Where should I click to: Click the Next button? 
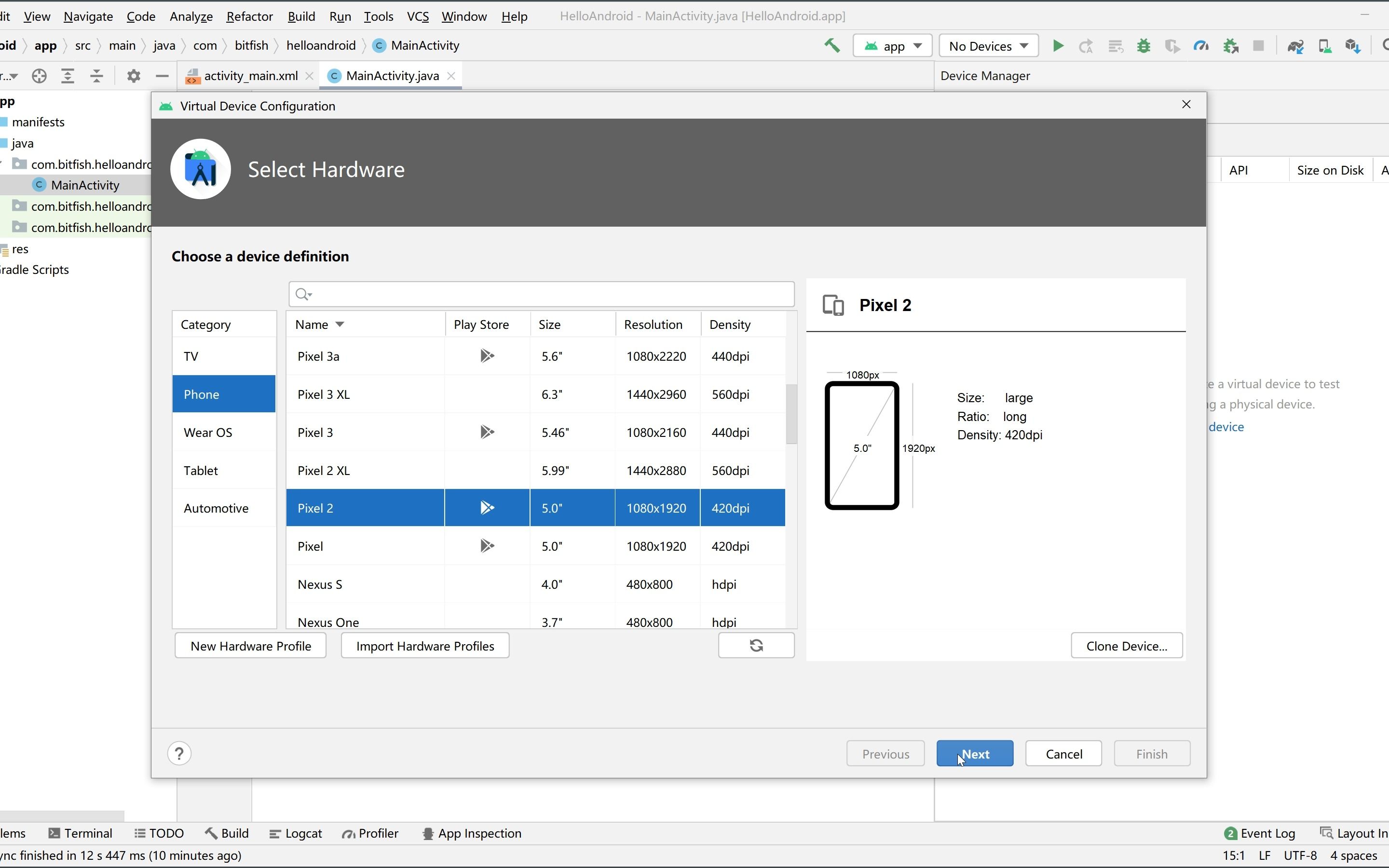click(974, 753)
